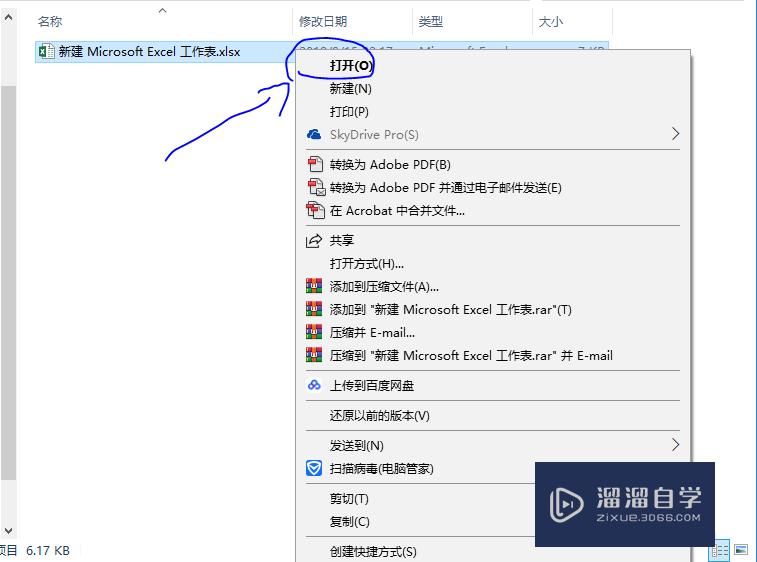Expand the 发送到 submenu arrow
757x562 pixels.
(675, 445)
